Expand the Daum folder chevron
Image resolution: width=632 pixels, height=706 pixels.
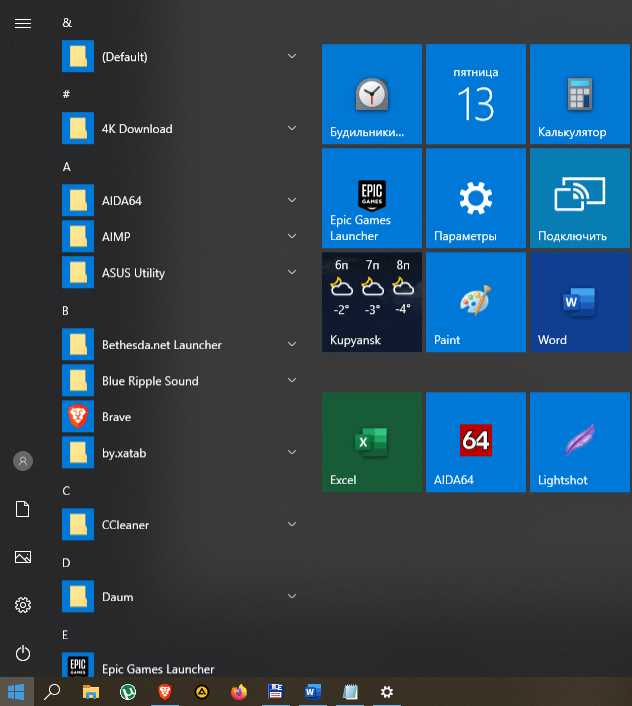(292, 597)
